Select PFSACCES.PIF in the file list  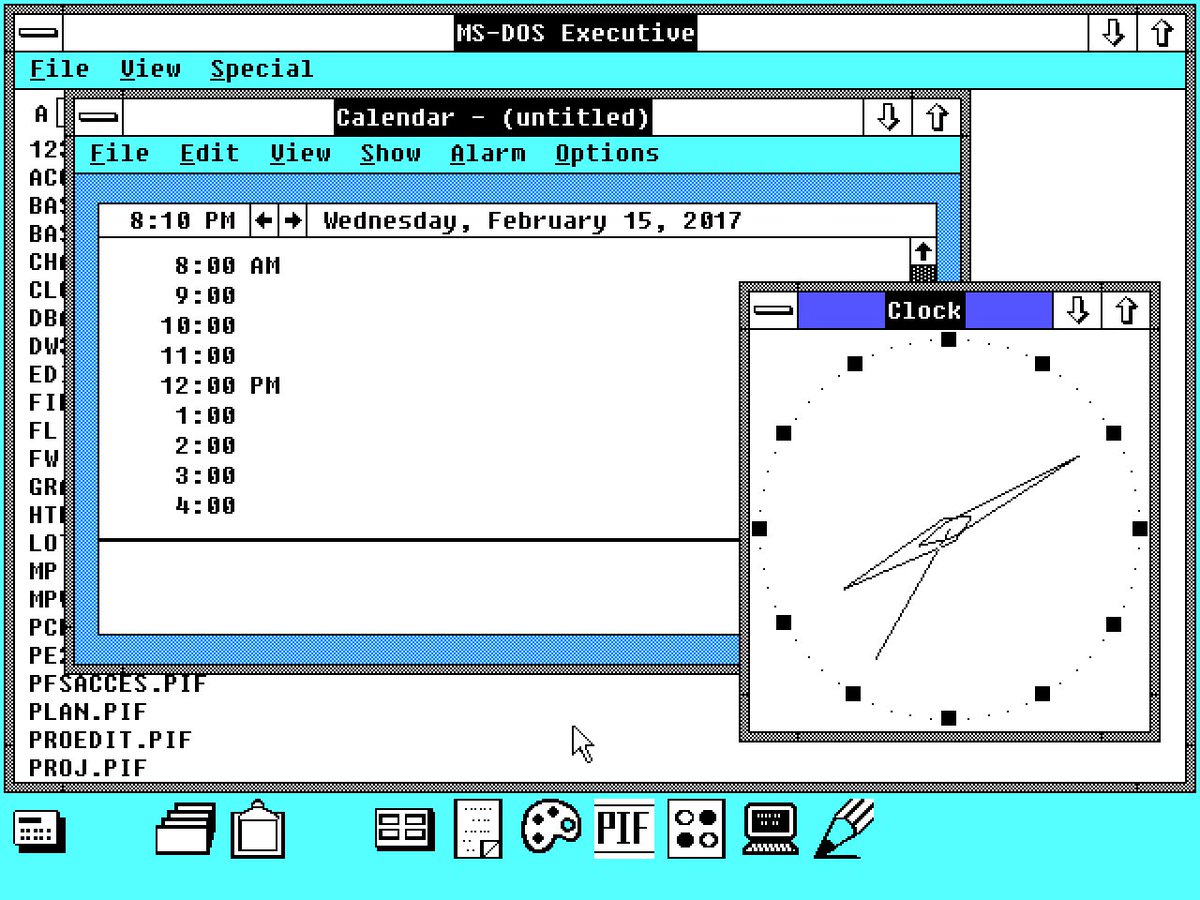118,684
